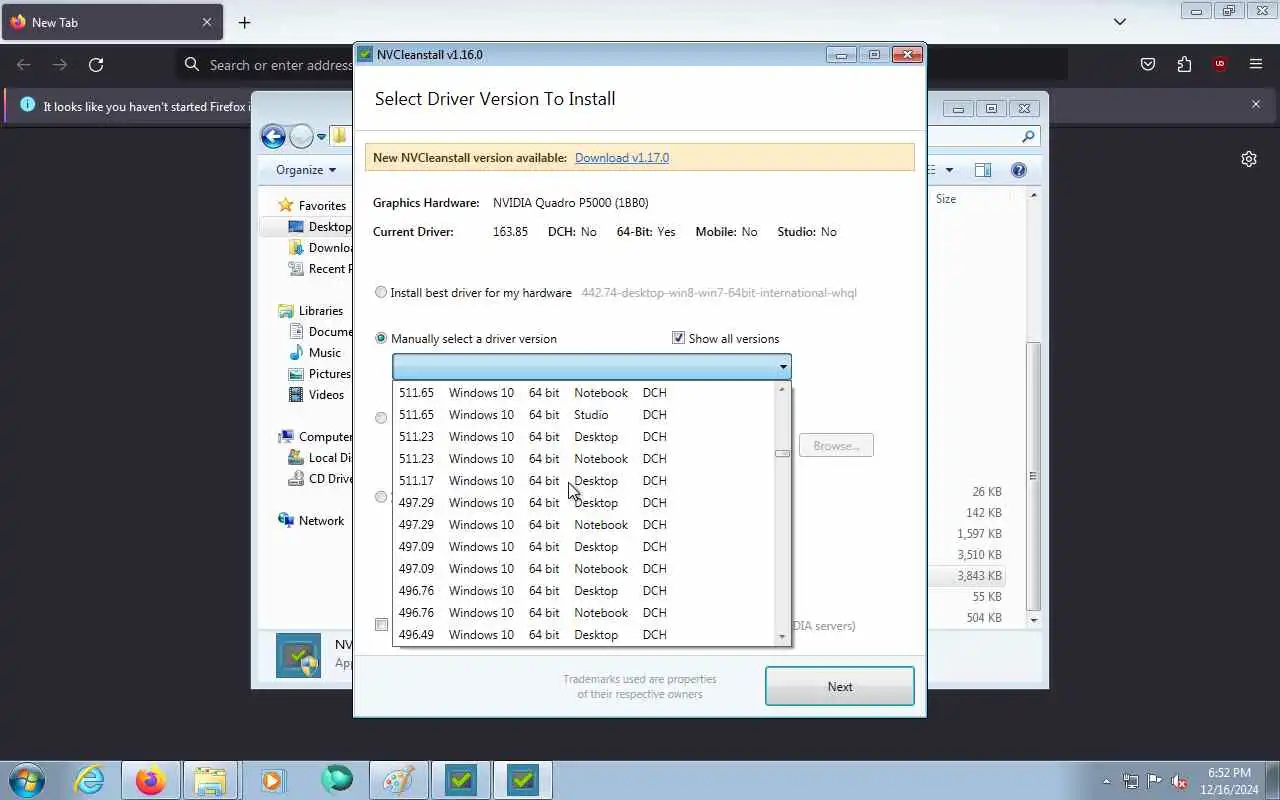The height and width of the screenshot is (800, 1280).
Task: Select Computer in Explorer sidebar
Action: (325, 437)
